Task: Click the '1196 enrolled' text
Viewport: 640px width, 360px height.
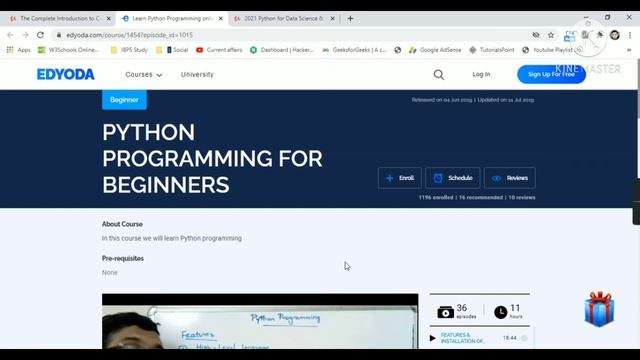Action: pos(436,198)
